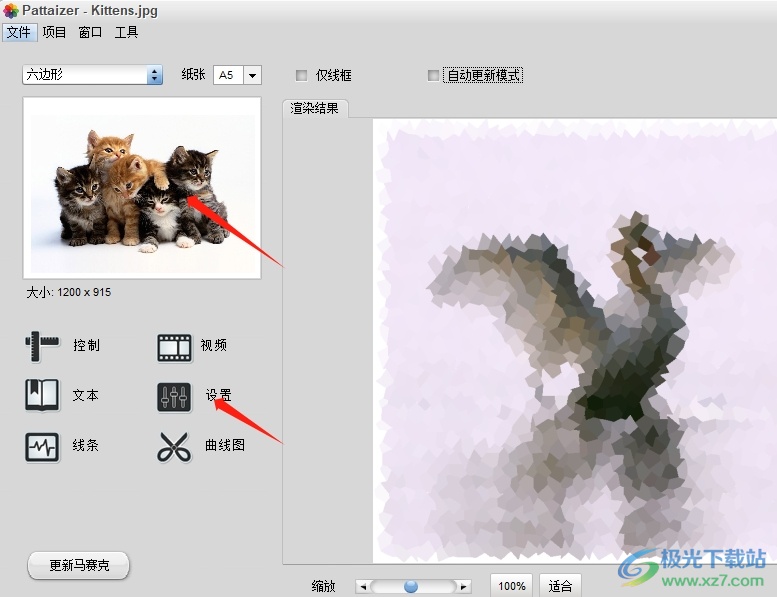Screen dimensions: 777x597
Task: Click the 适合 fit button
Action: point(560,586)
